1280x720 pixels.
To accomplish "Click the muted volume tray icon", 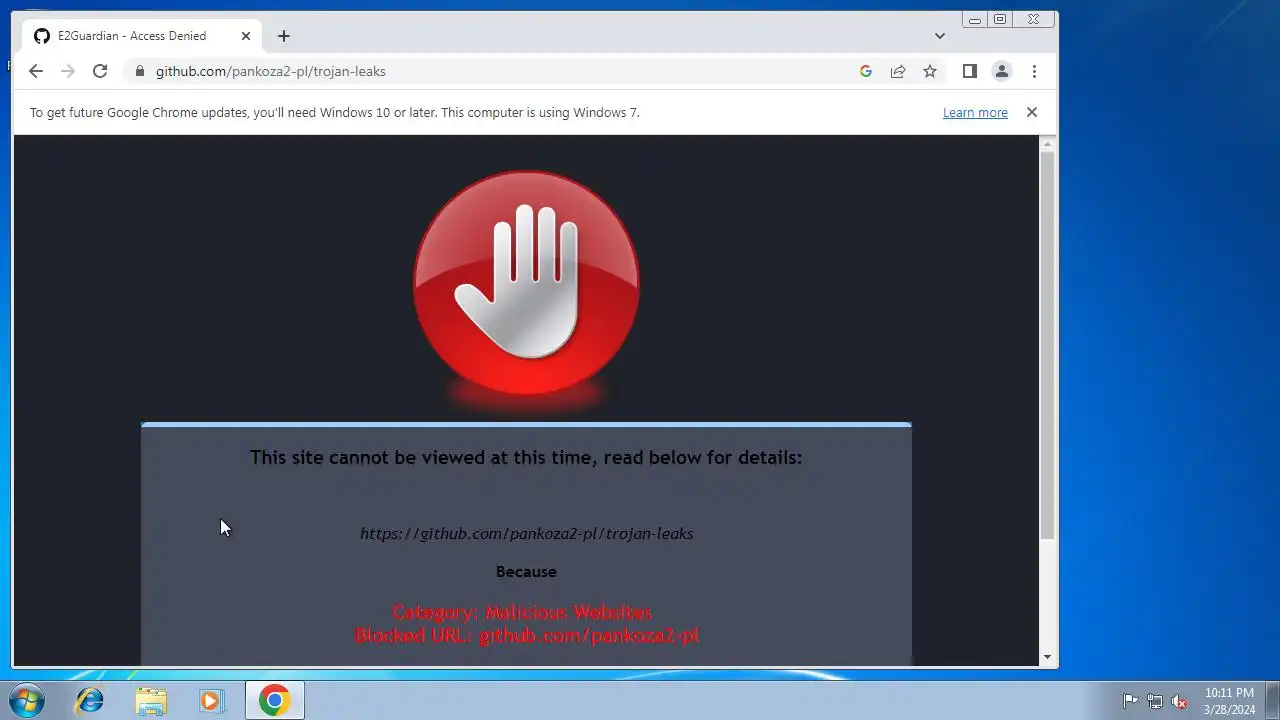I will pos(1179,701).
